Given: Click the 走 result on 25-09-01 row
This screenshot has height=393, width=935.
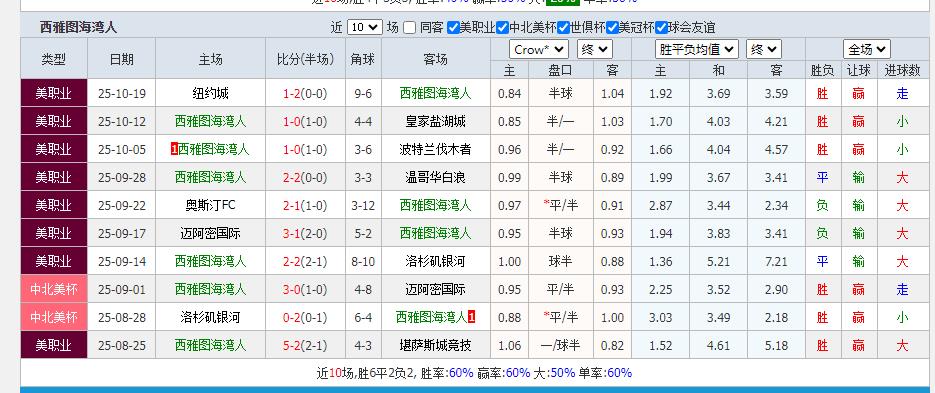Looking at the screenshot, I should (902, 289).
